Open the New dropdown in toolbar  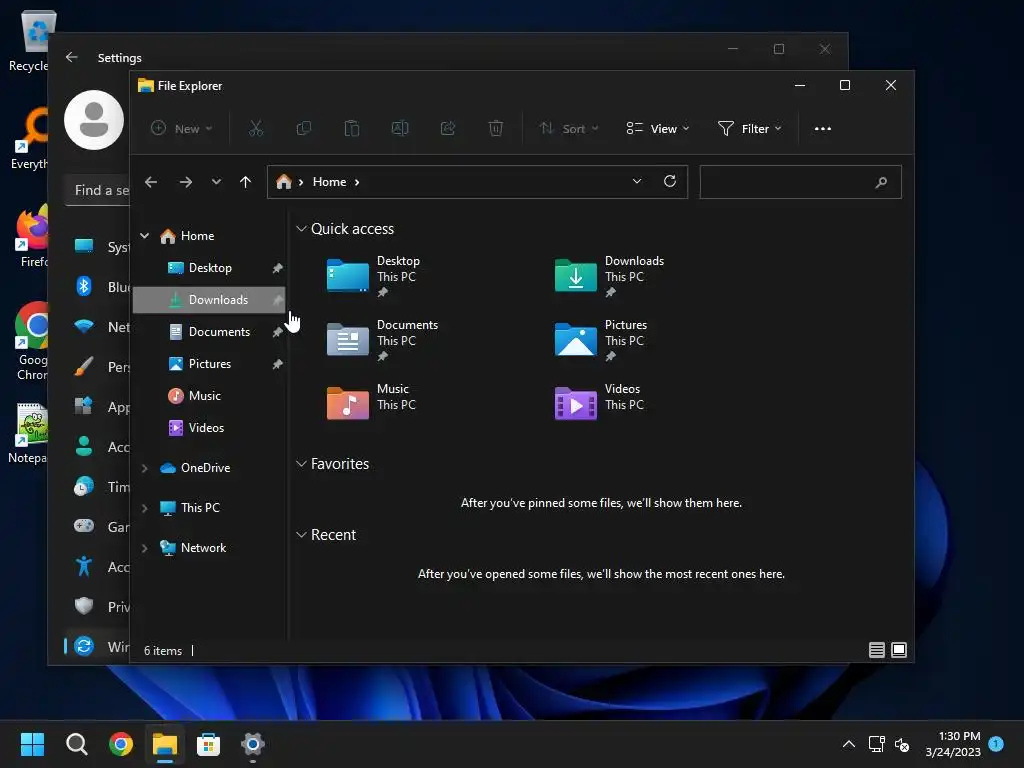182,129
